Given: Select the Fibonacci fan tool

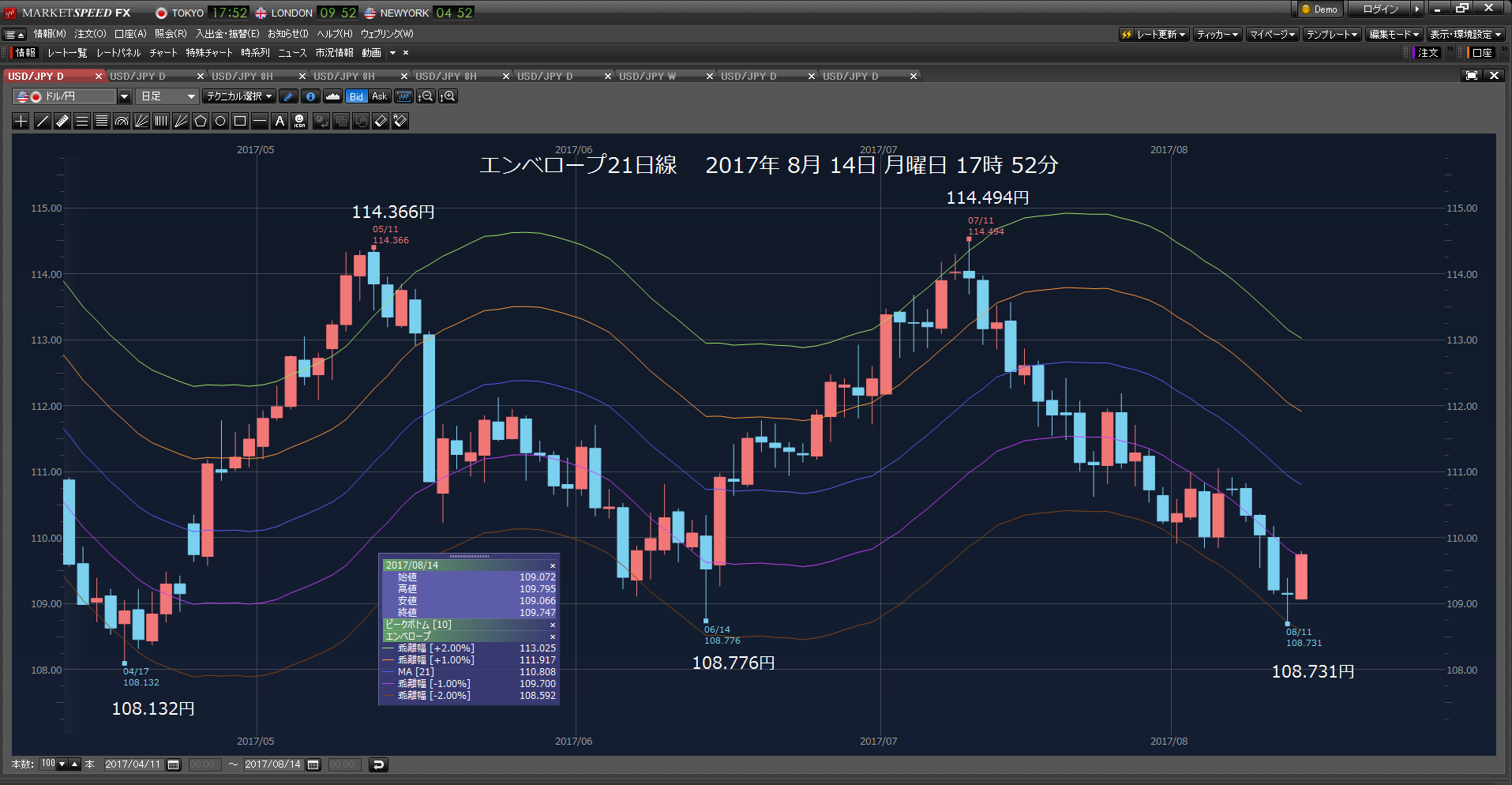Looking at the screenshot, I should (141, 121).
